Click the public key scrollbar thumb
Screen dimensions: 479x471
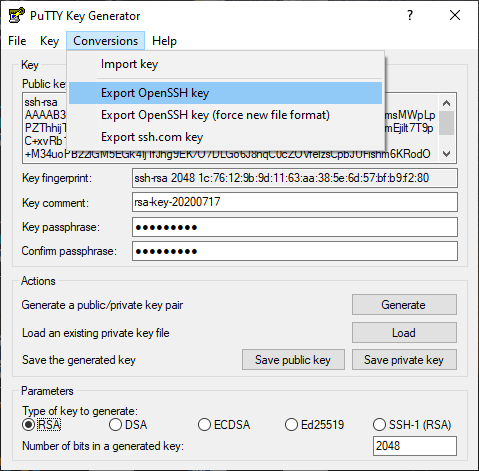[447, 123]
